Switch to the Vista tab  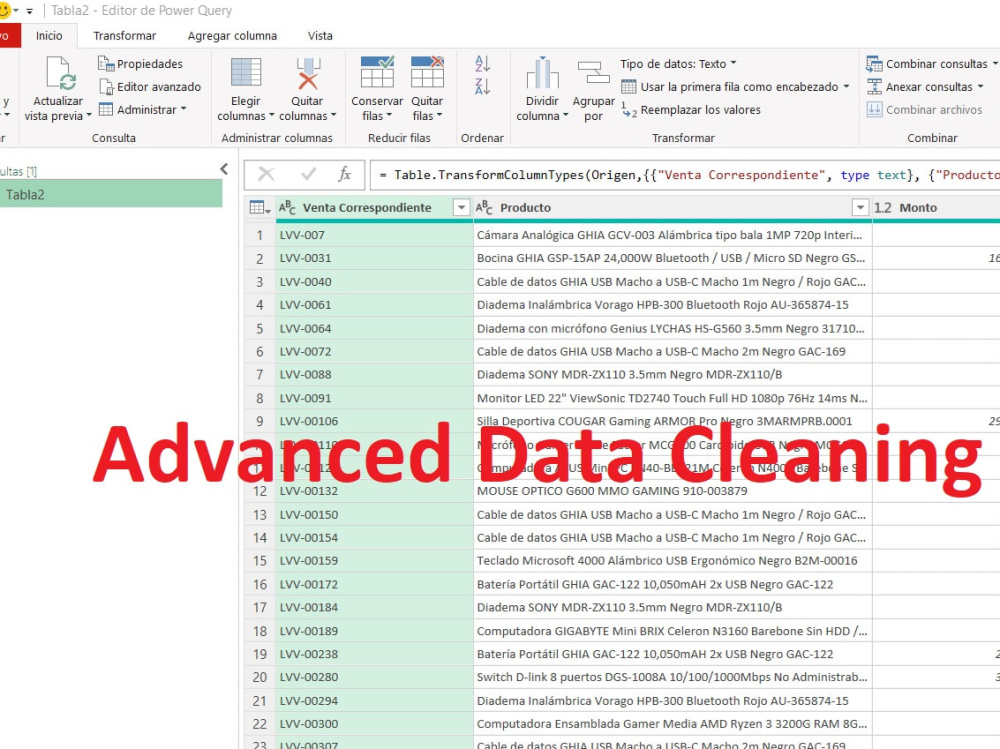320,36
